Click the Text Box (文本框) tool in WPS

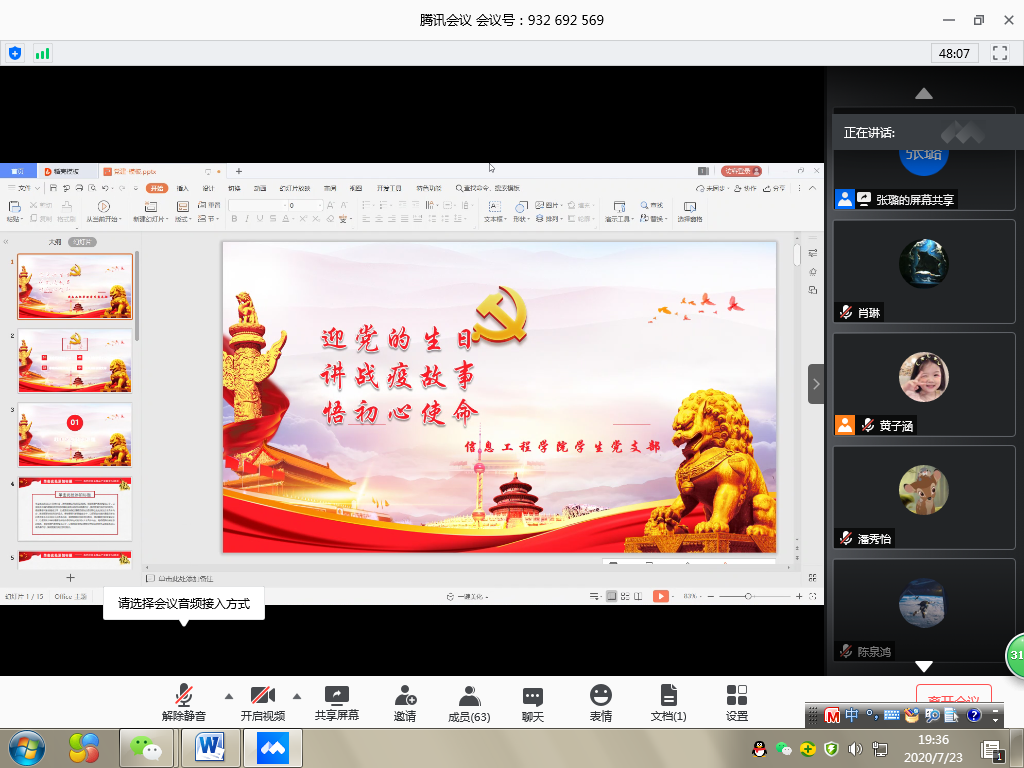pos(494,212)
